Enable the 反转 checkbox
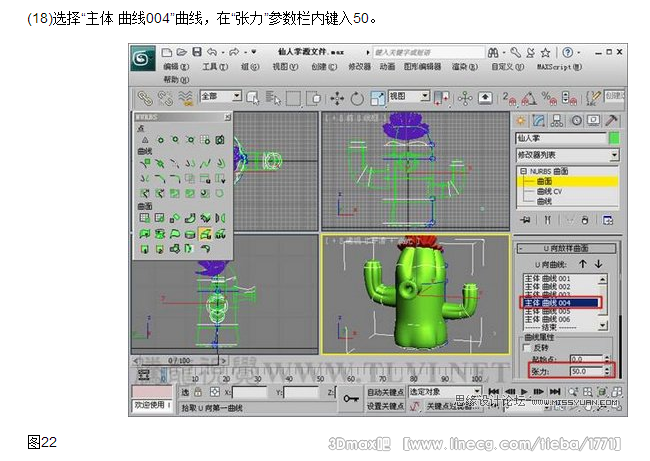This screenshot has height=461, width=650. [x=527, y=347]
